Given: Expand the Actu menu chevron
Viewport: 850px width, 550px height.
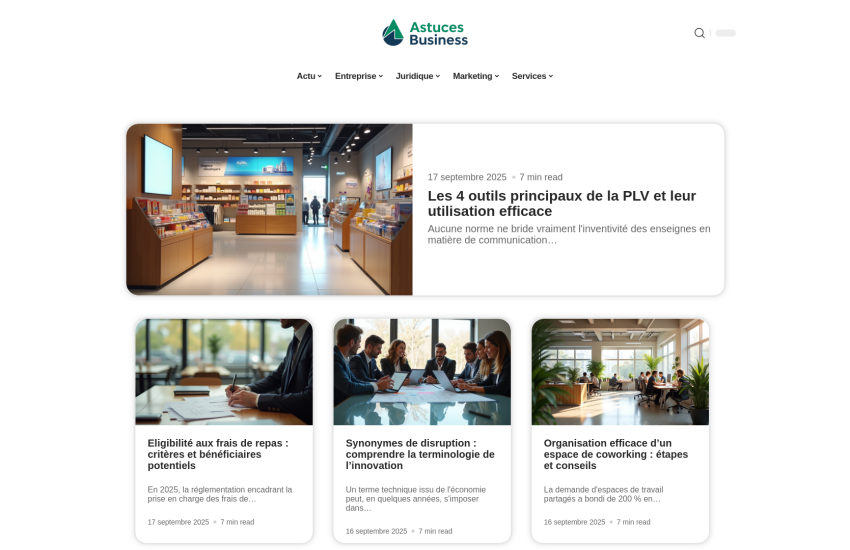Looking at the screenshot, I should [320, 76].
